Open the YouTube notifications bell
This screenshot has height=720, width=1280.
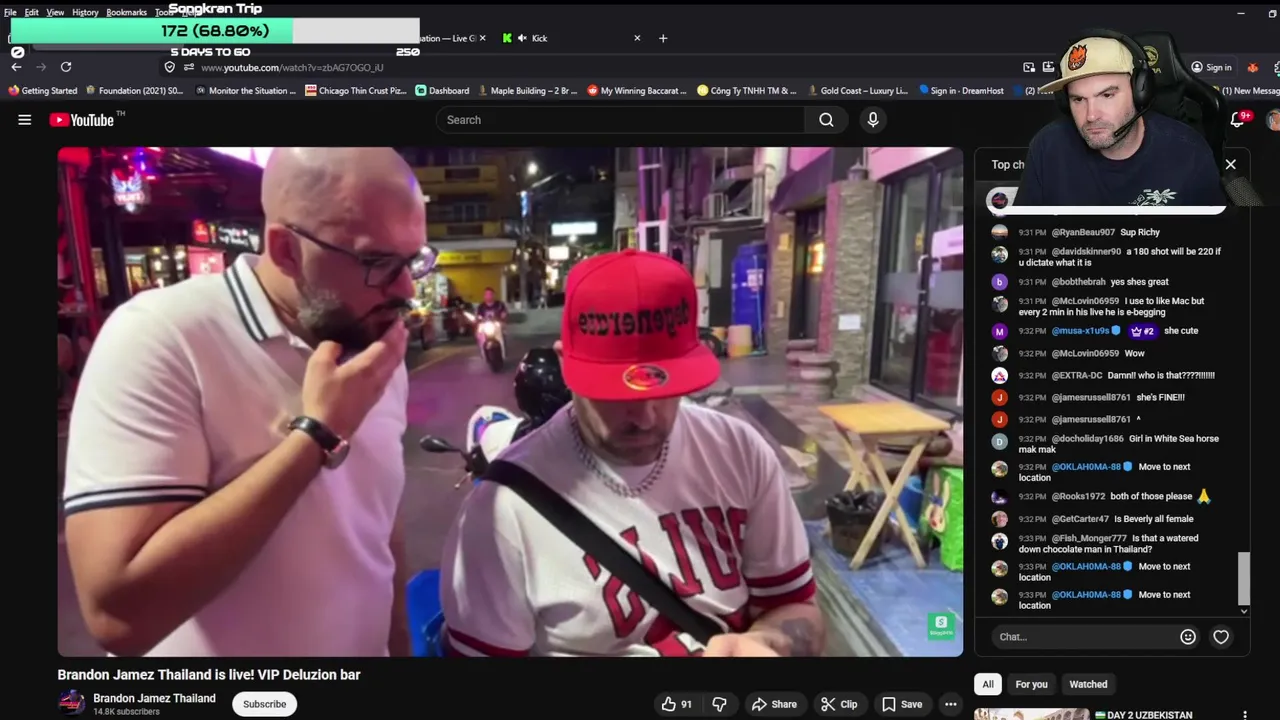1238,120
